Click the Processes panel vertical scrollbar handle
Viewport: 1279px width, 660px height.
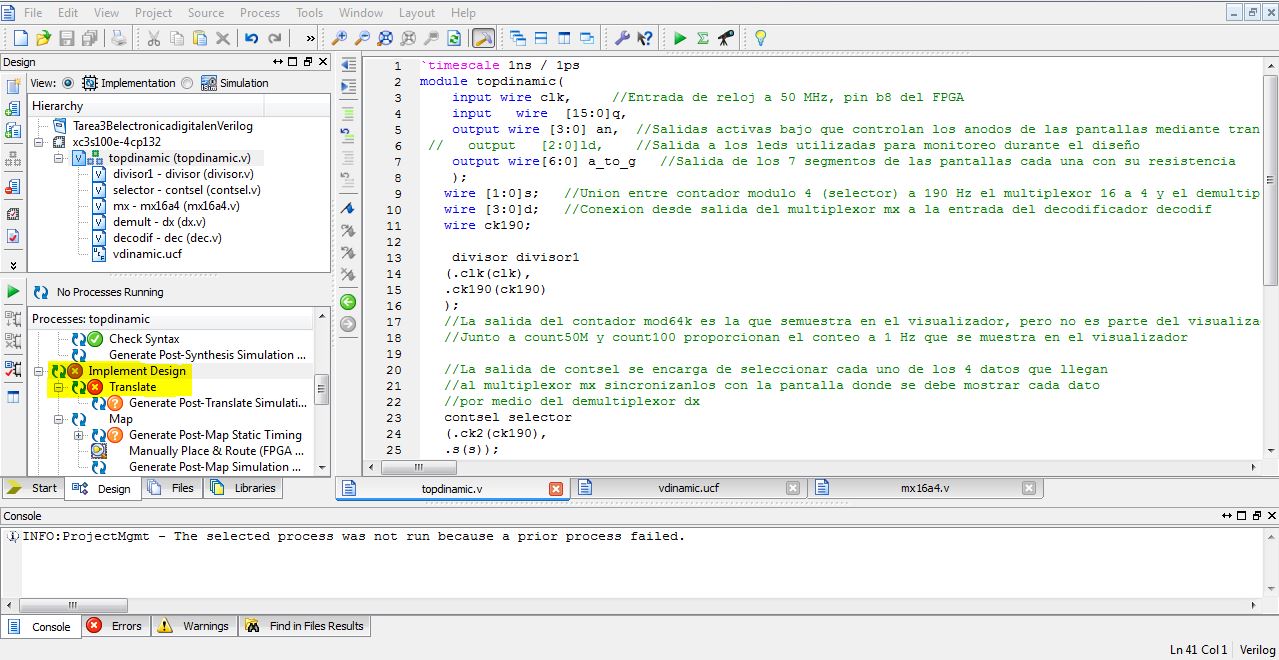point(322,390)
